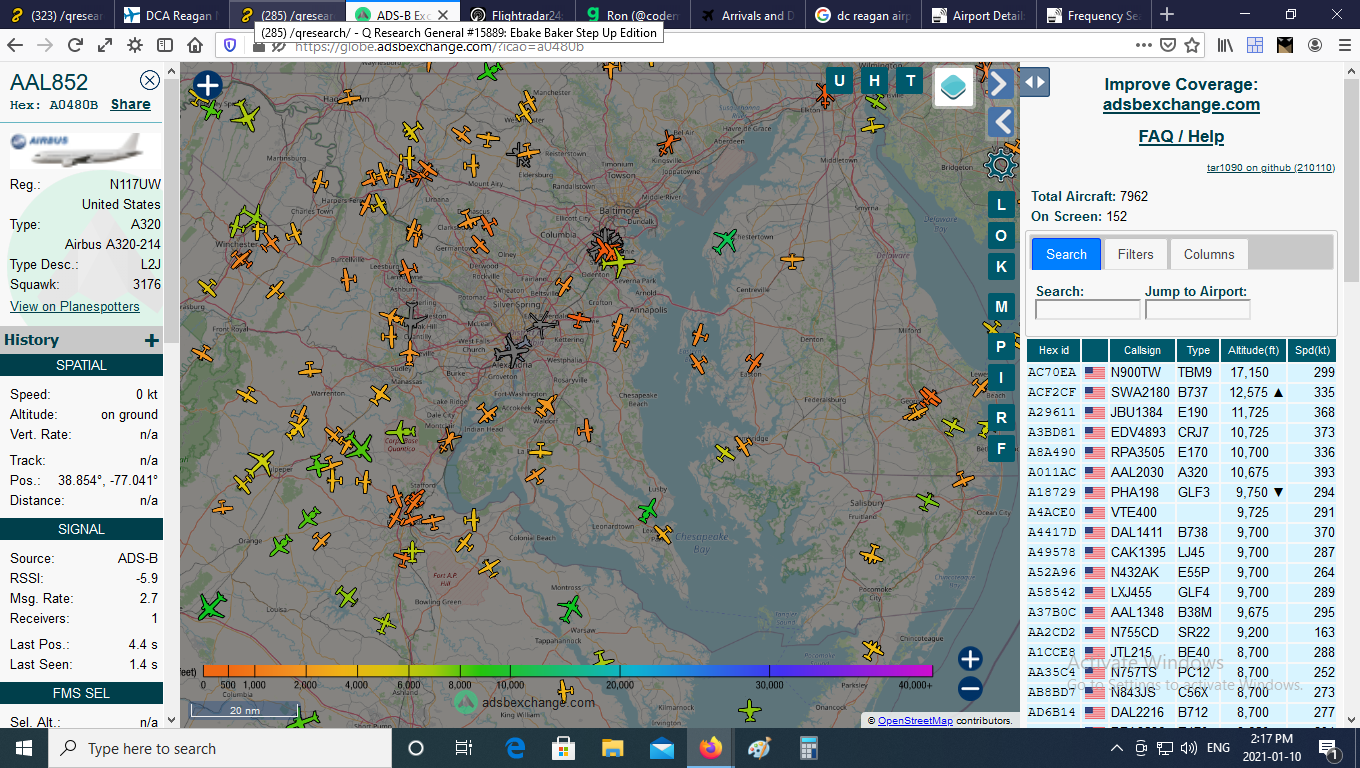The width and height of the screenshot is (1360, 768).
Task: Click the left chevron sidebar button
Action: (x=1000, y=122)
